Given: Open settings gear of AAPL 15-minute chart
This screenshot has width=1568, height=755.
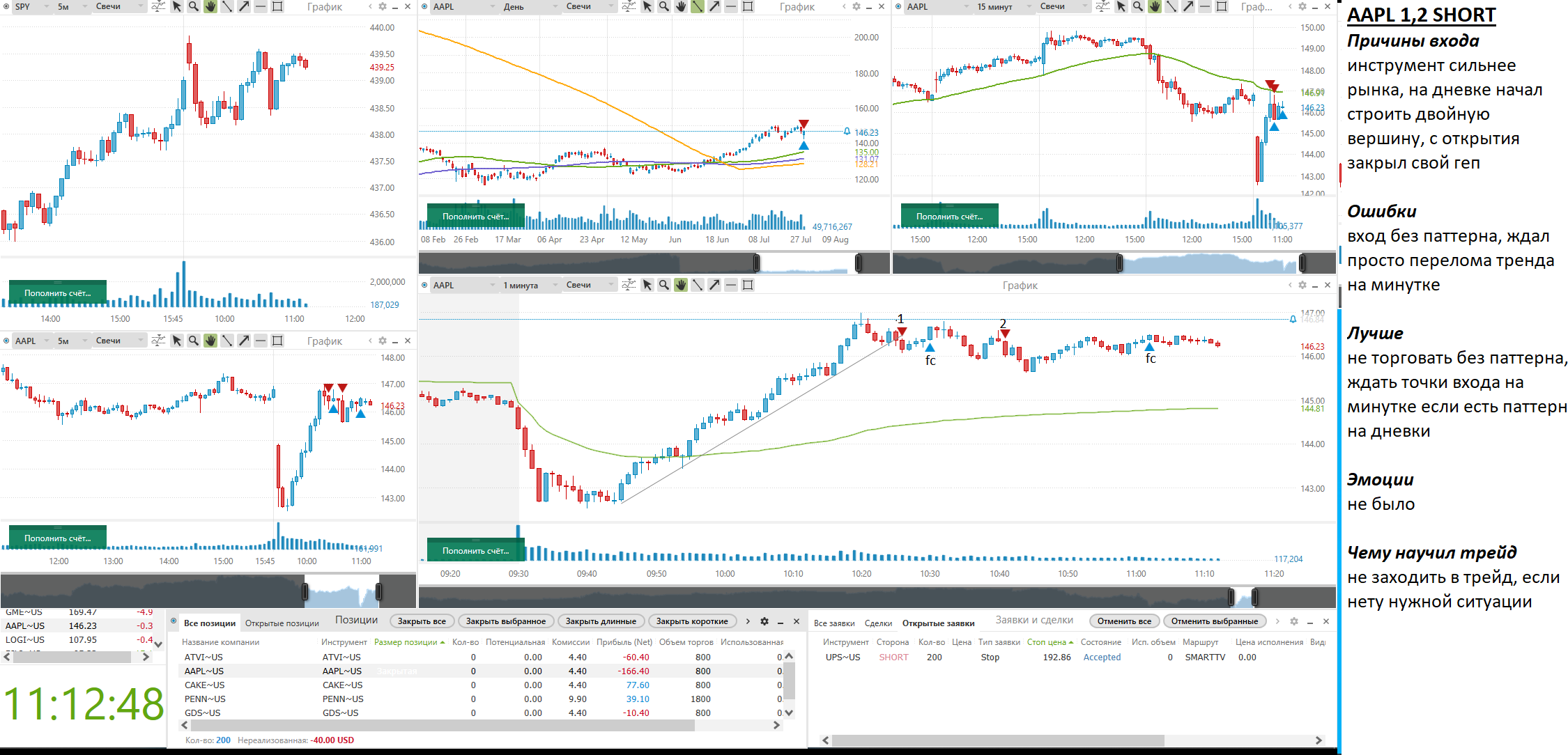Looking at the screenshot, I should 1302,6.
